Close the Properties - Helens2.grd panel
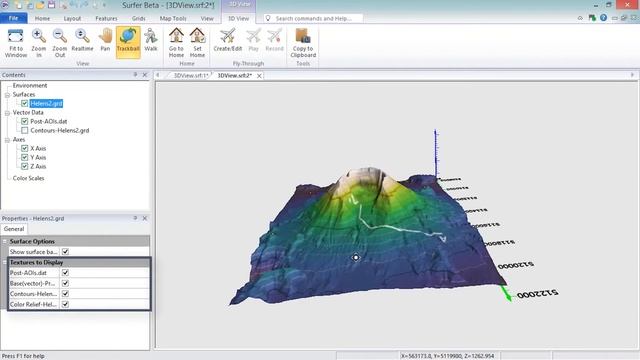 click(144, 218)
